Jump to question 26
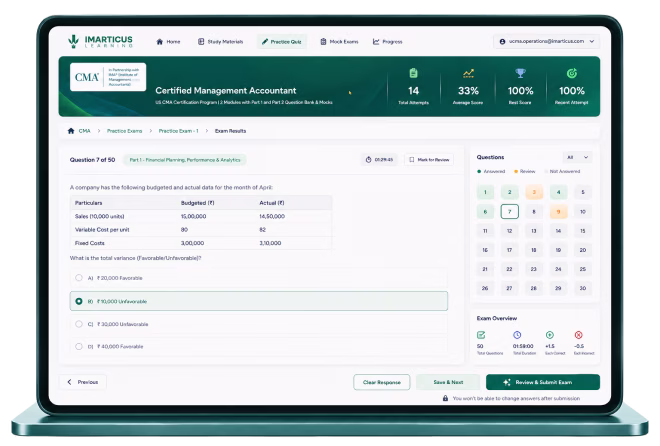660x446 pixels. click(x=485, y=288)
